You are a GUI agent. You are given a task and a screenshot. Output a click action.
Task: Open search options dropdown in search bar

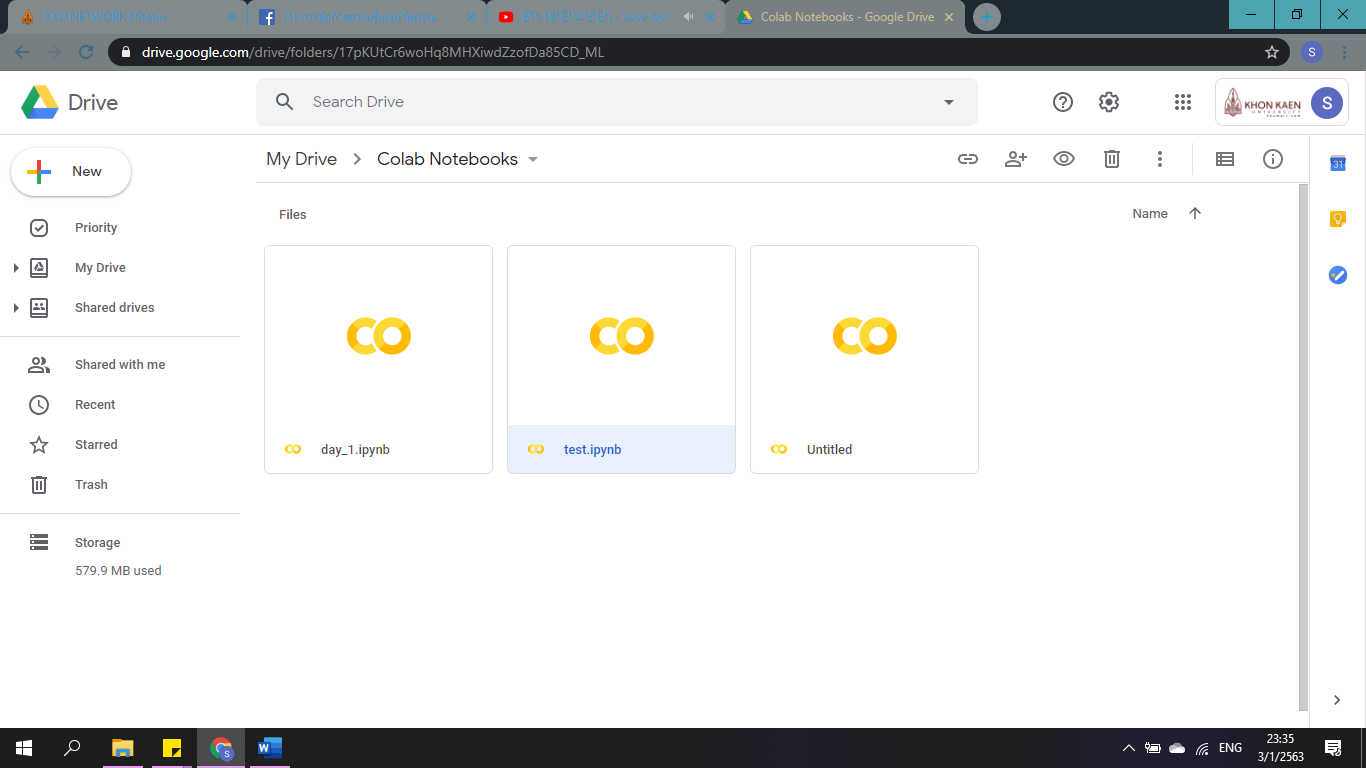(x=949, y=102)
